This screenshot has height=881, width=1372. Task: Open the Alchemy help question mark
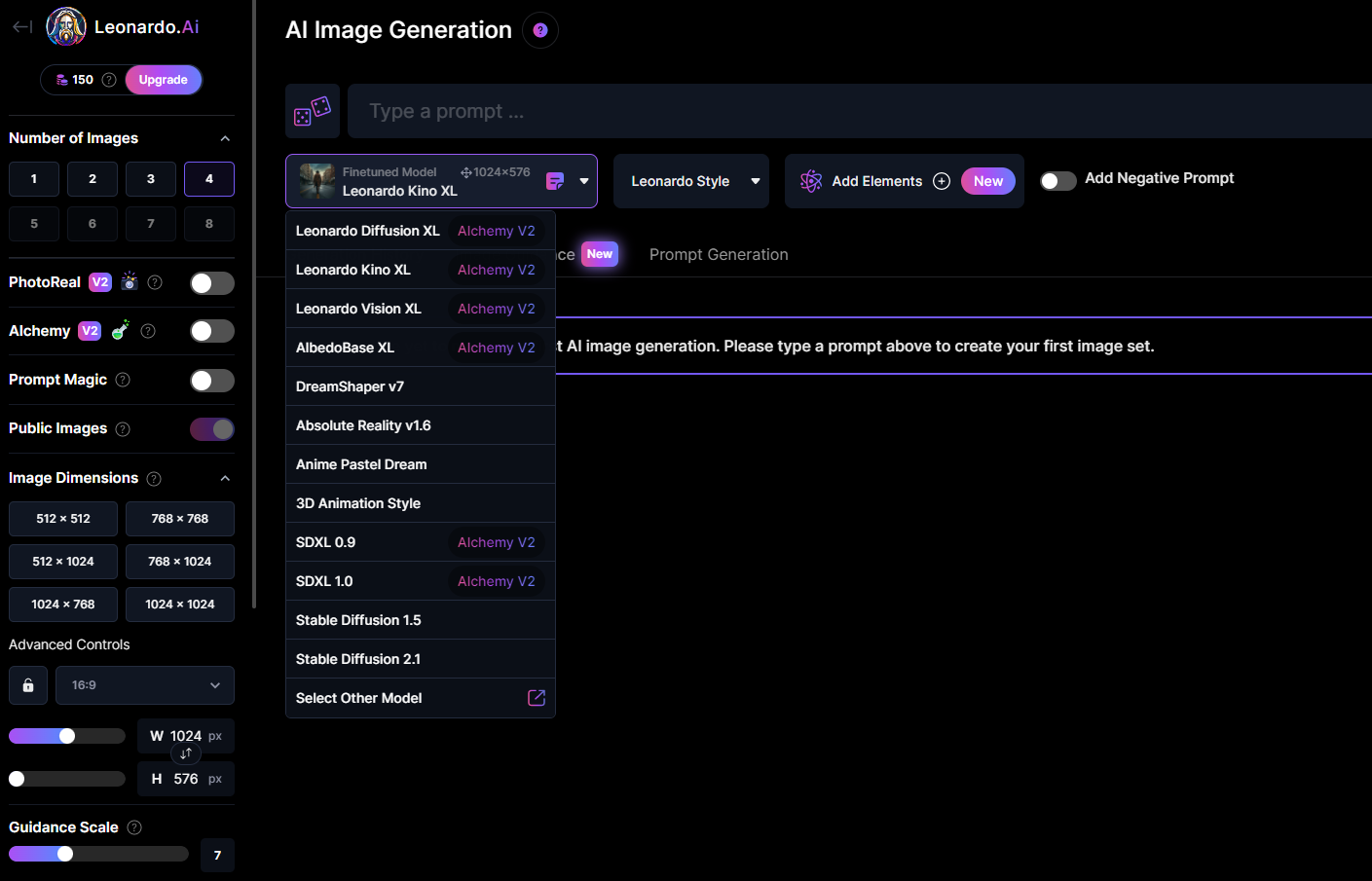click(148, 331)
